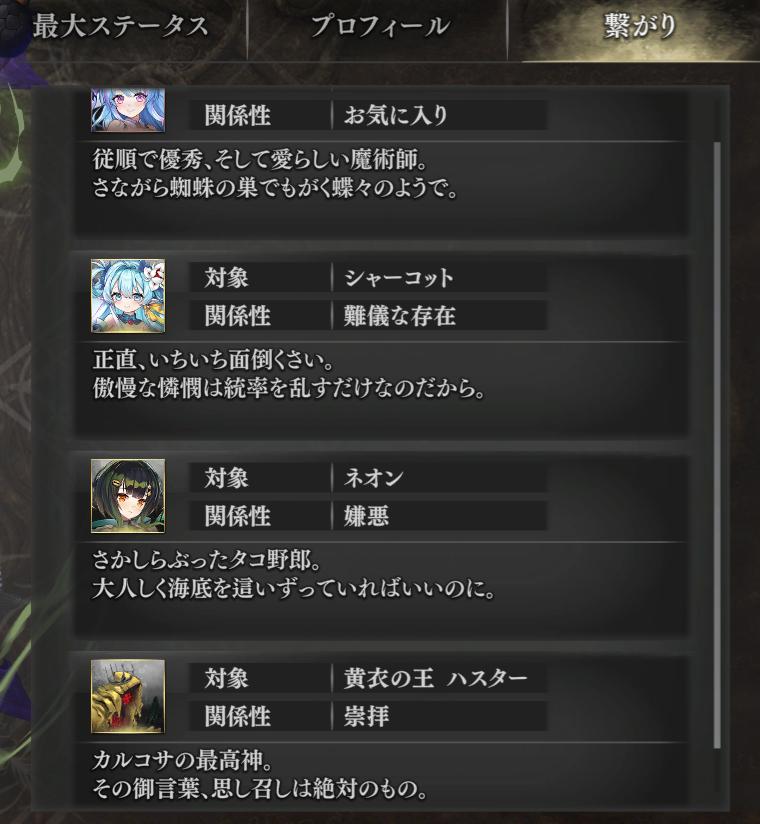Click the name ネオン in 対象 field

coord(373,478)
